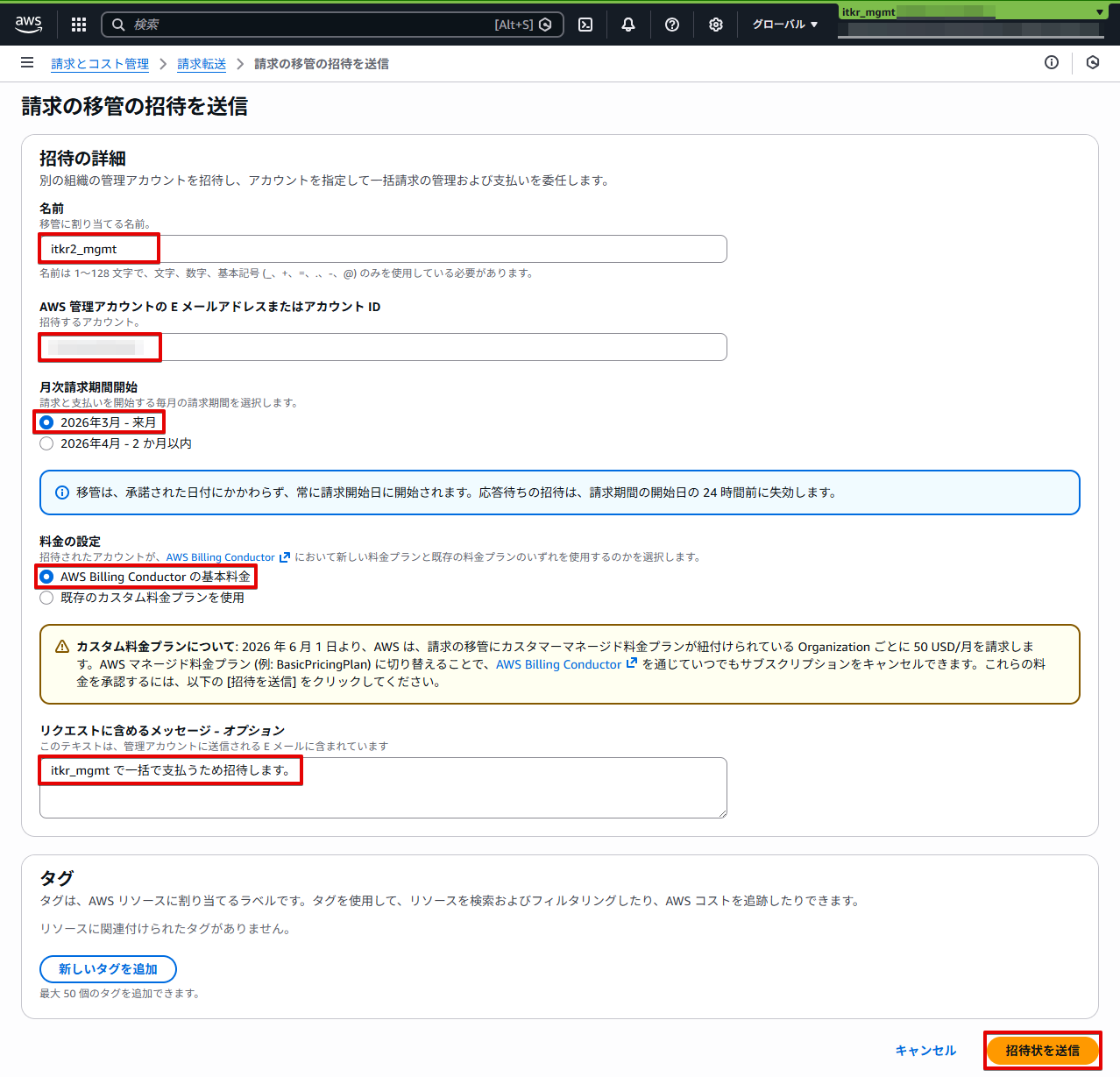
Task: Open the settings gear icon
Action: [716, 25]
